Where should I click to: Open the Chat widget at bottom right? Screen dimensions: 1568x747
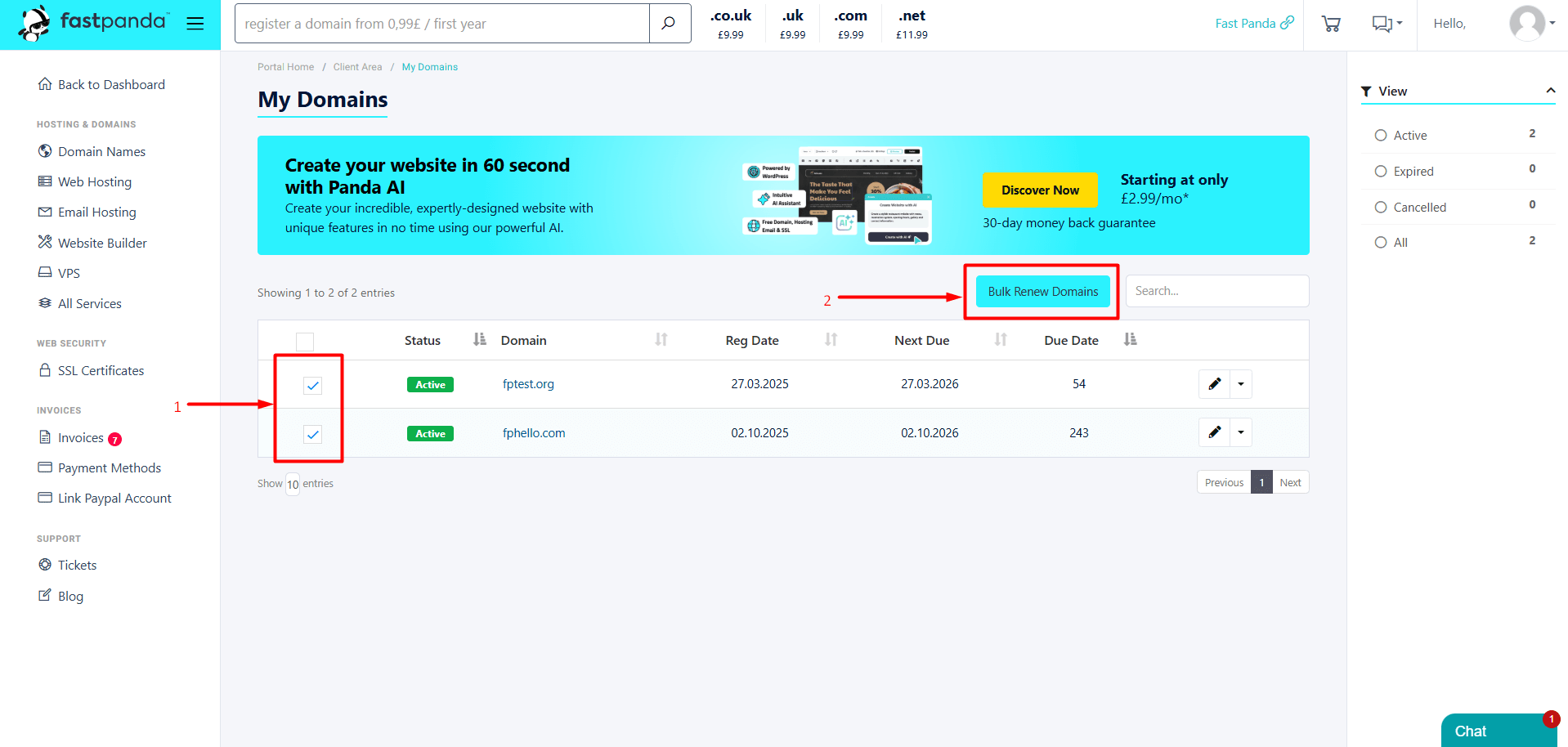click(1471, 731)
